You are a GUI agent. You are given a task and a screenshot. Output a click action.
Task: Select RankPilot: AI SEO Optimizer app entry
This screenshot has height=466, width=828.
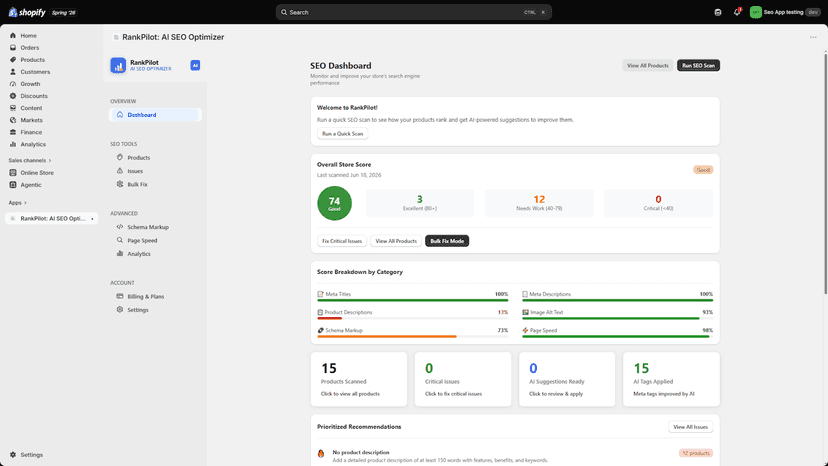(52, 218)
